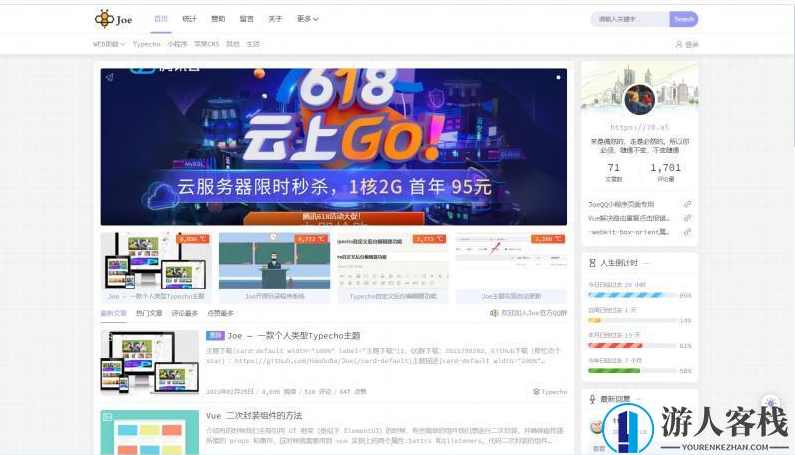
Task: Open the author site URL link under avatar
Action: pyautogui.click(x=640, y=127)
